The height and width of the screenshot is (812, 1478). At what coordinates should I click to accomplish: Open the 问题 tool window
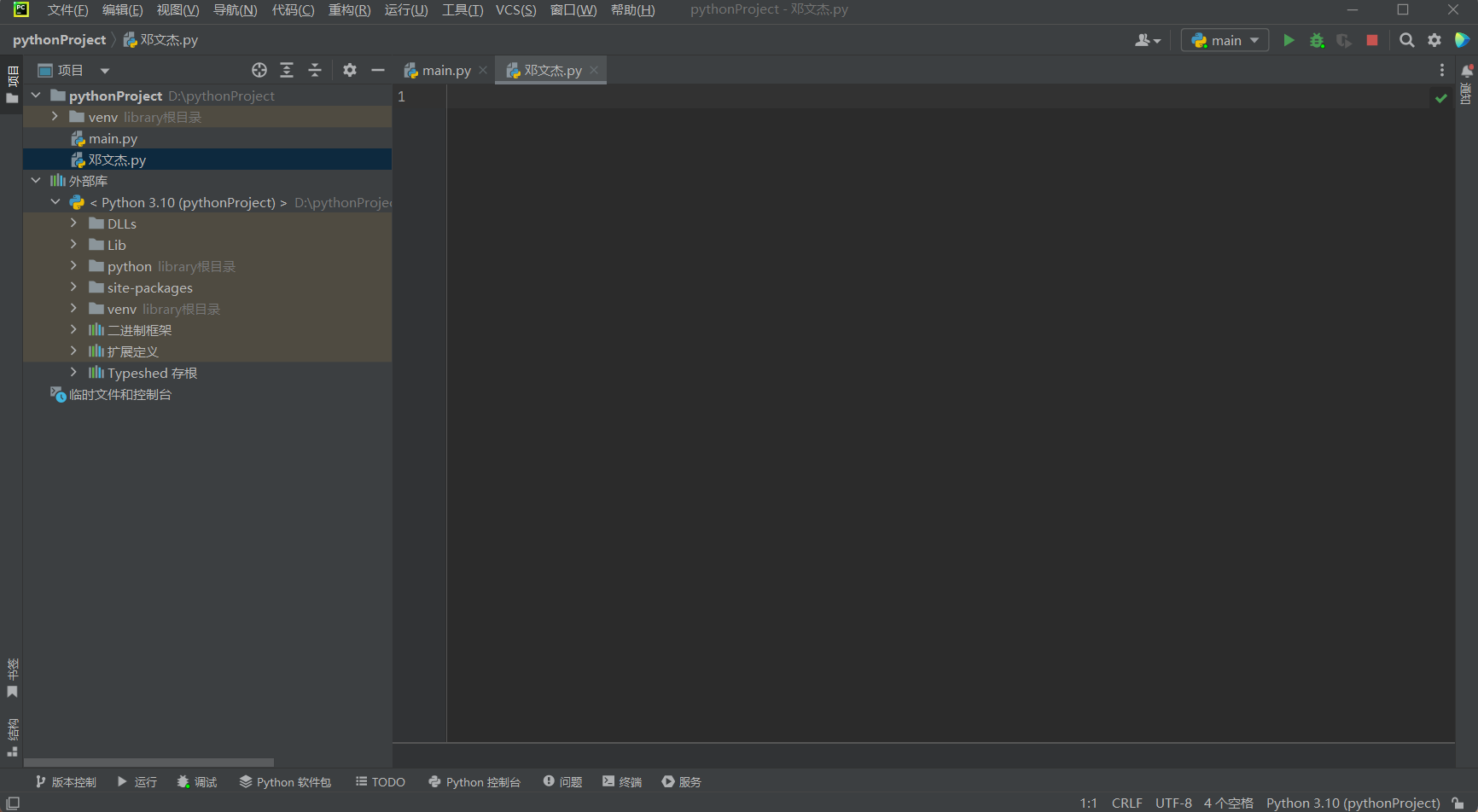click(563, 782)
